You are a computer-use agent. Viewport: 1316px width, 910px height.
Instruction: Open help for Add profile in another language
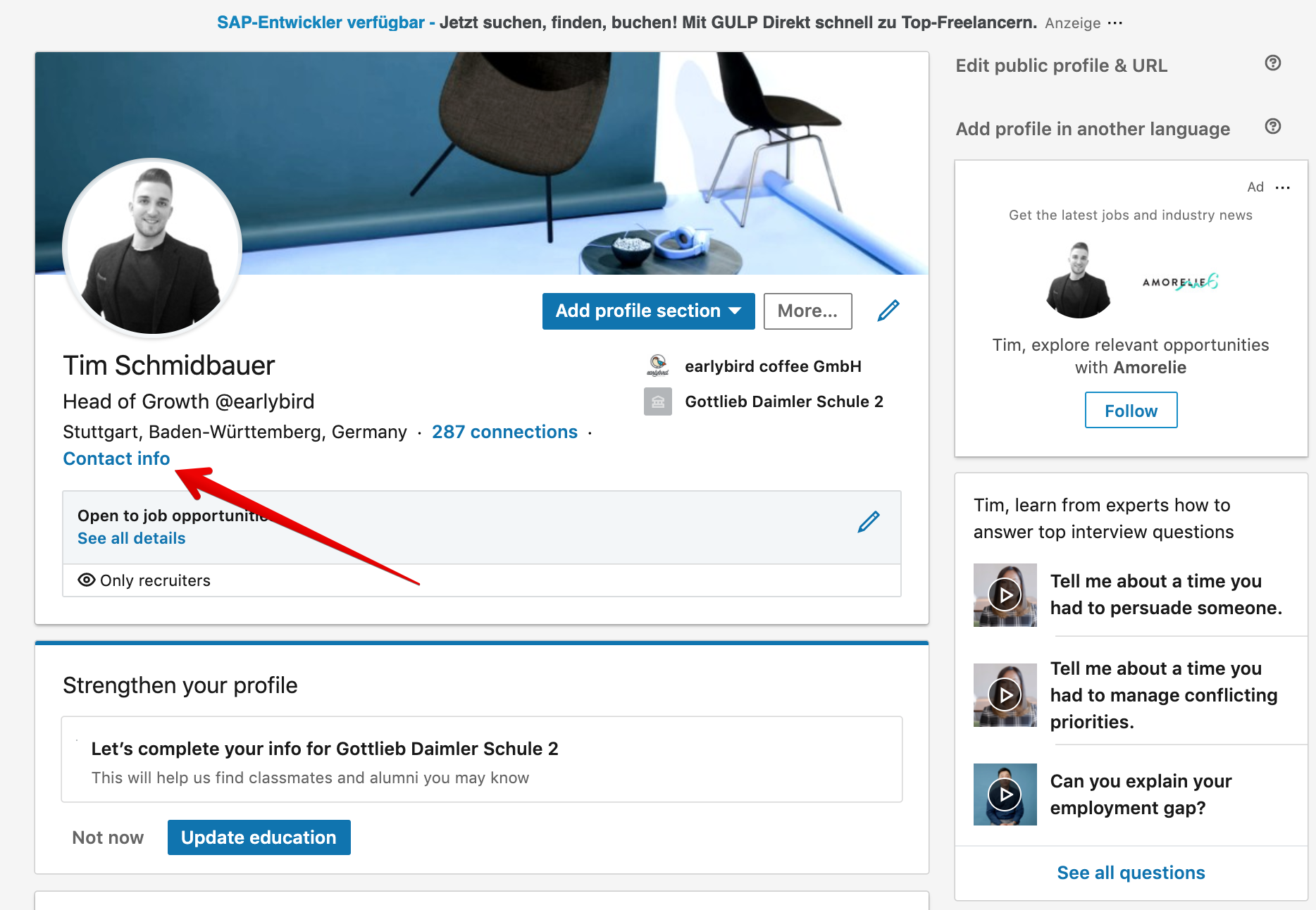point(1272,127)
